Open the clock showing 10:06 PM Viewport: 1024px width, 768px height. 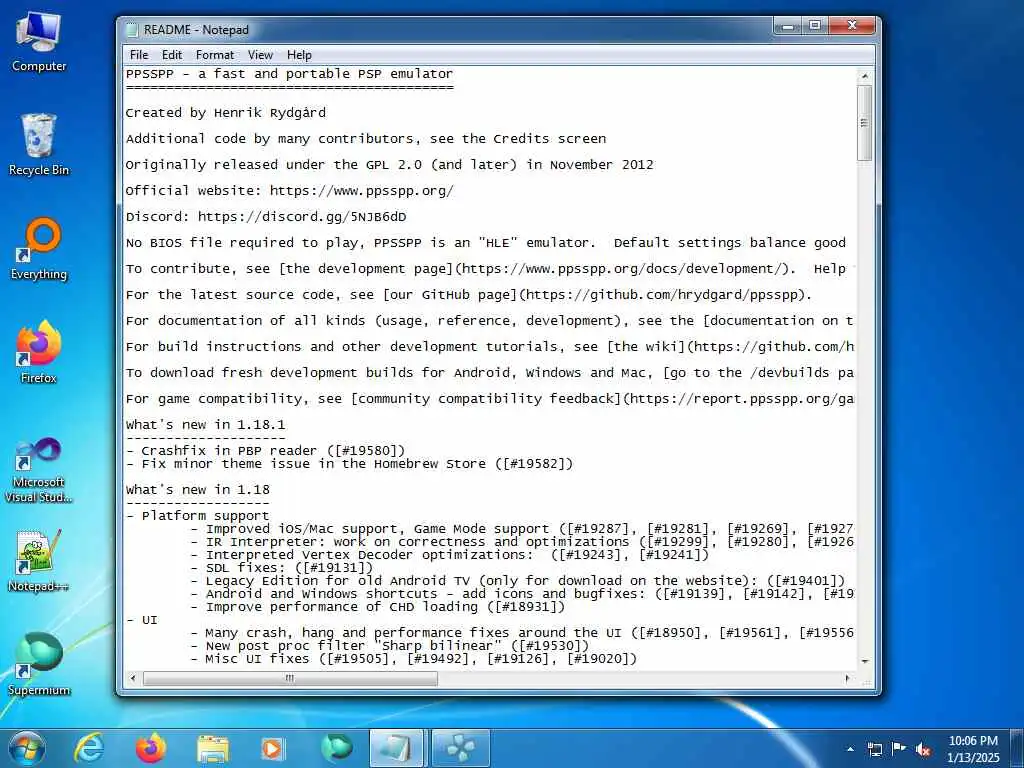(x=973, y=749)
